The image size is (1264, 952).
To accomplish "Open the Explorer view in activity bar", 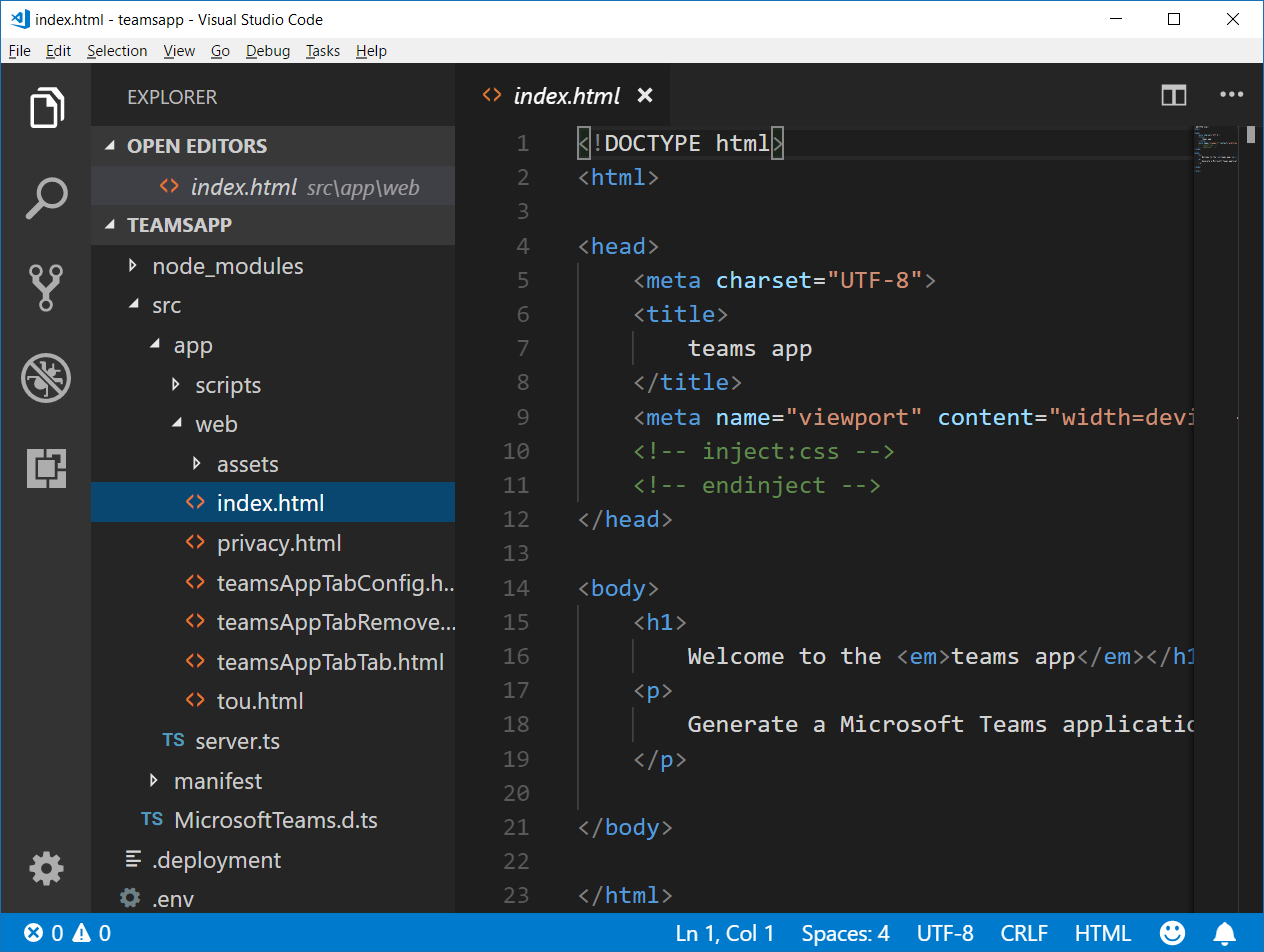I will tap(46, 107).
